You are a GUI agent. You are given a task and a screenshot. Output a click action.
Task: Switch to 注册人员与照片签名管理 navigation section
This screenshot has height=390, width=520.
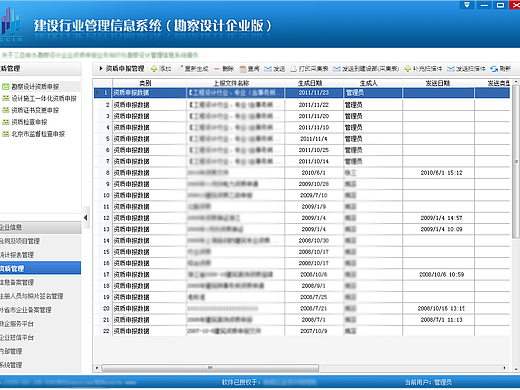tap(40, 296)
